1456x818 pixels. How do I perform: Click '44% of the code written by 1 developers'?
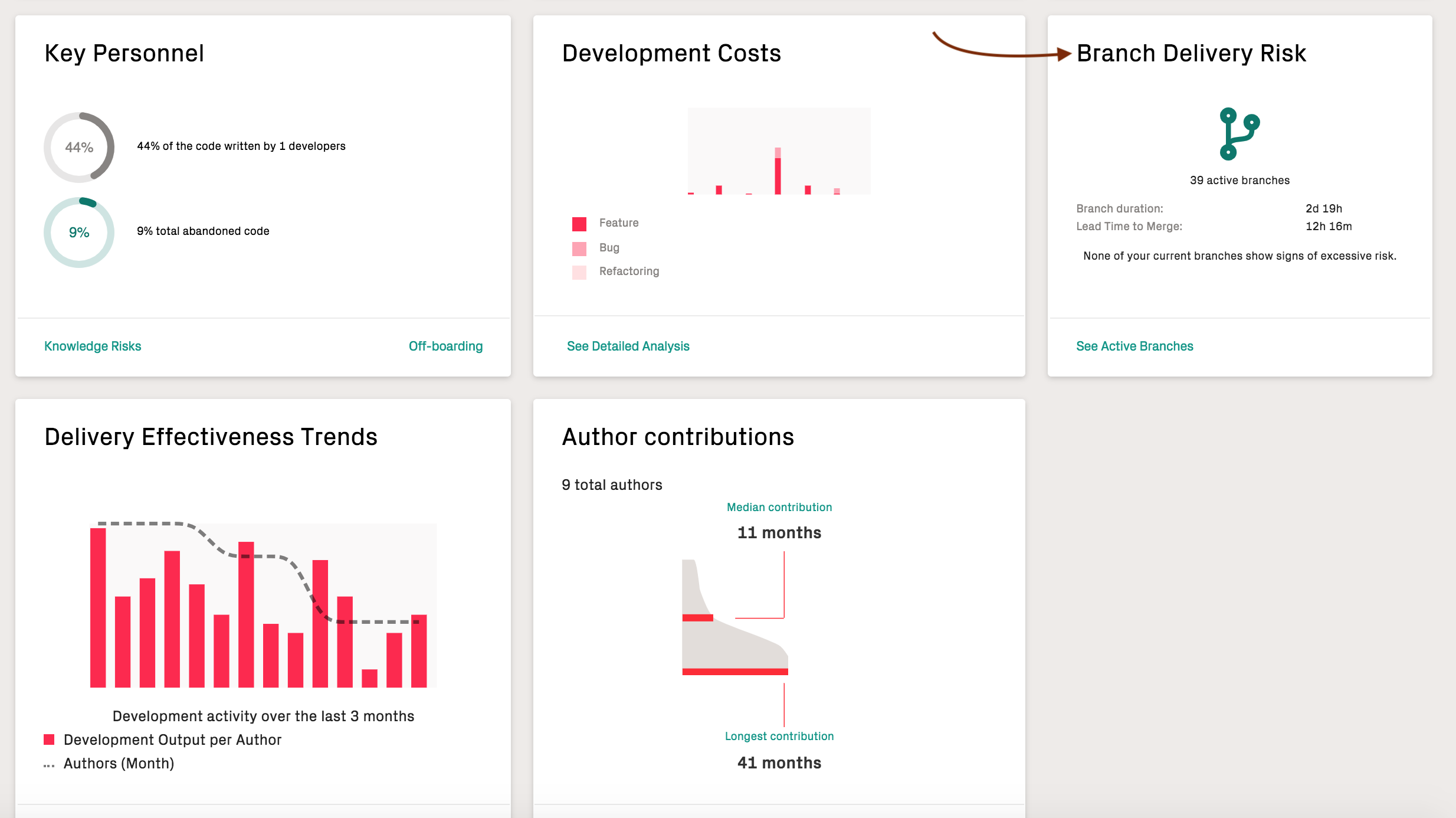pyautogui.click(x=241, y=146)
